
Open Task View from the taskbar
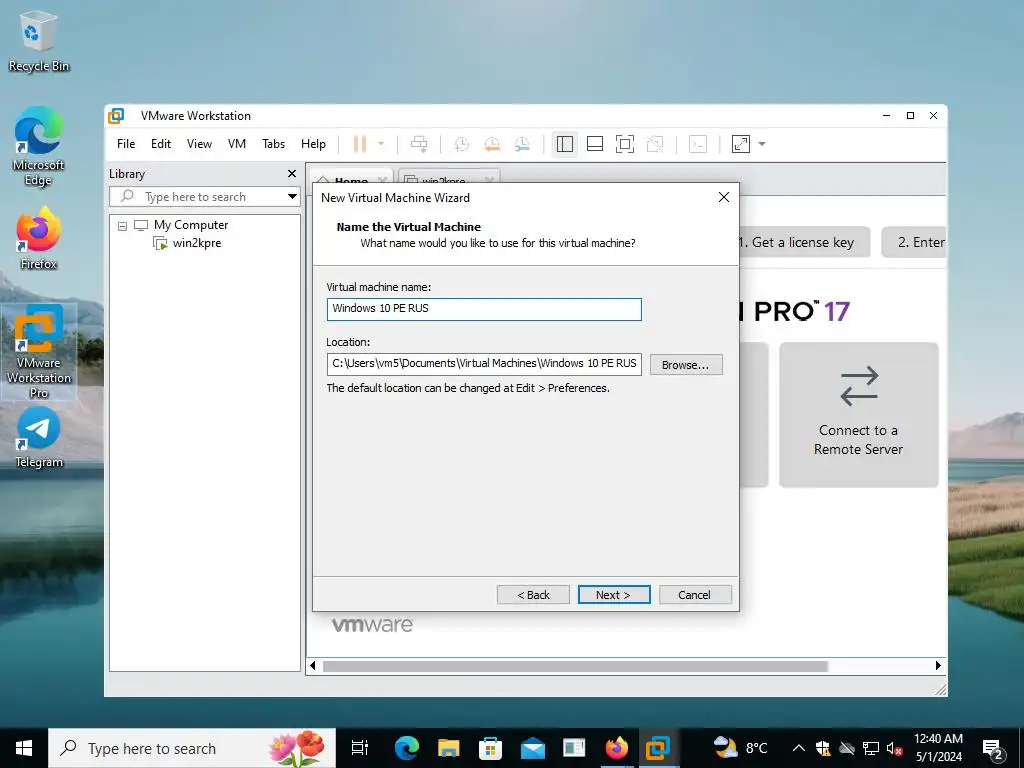click(360, 748)
